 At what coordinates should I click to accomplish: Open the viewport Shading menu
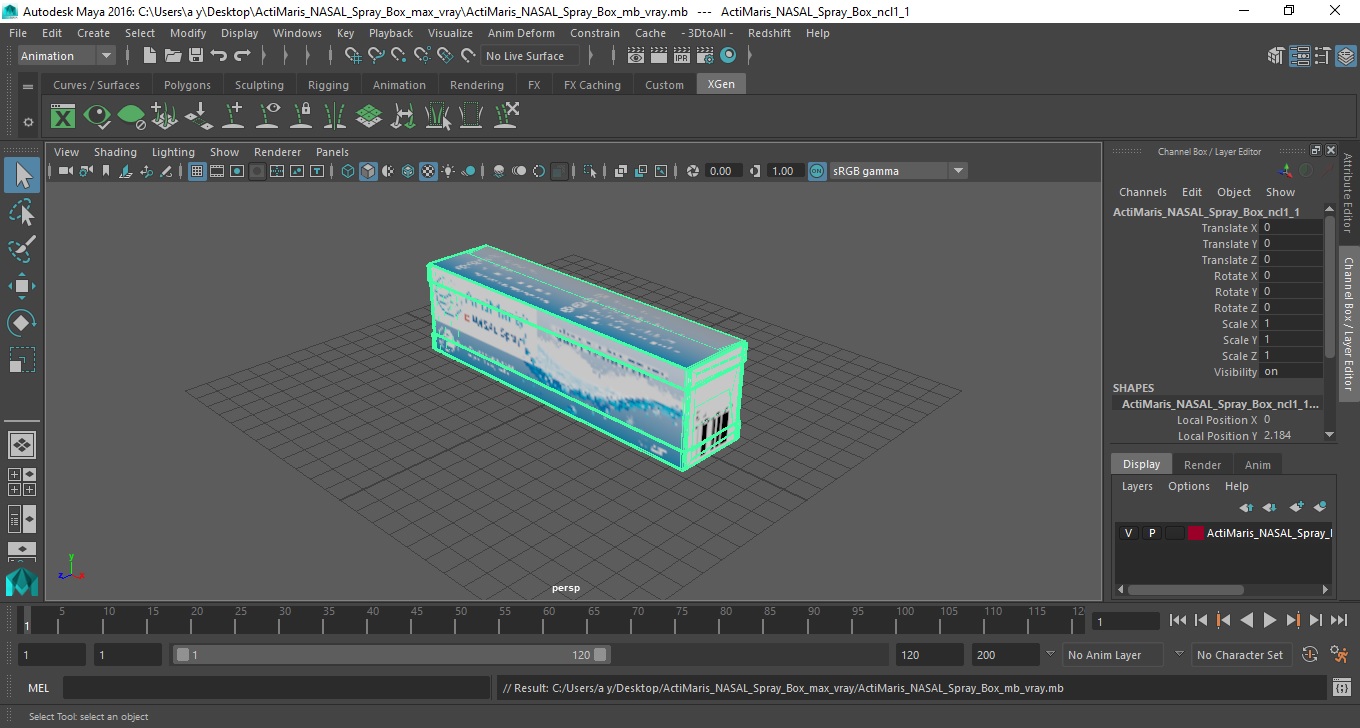pyautogui.click(x=115, y=152)
